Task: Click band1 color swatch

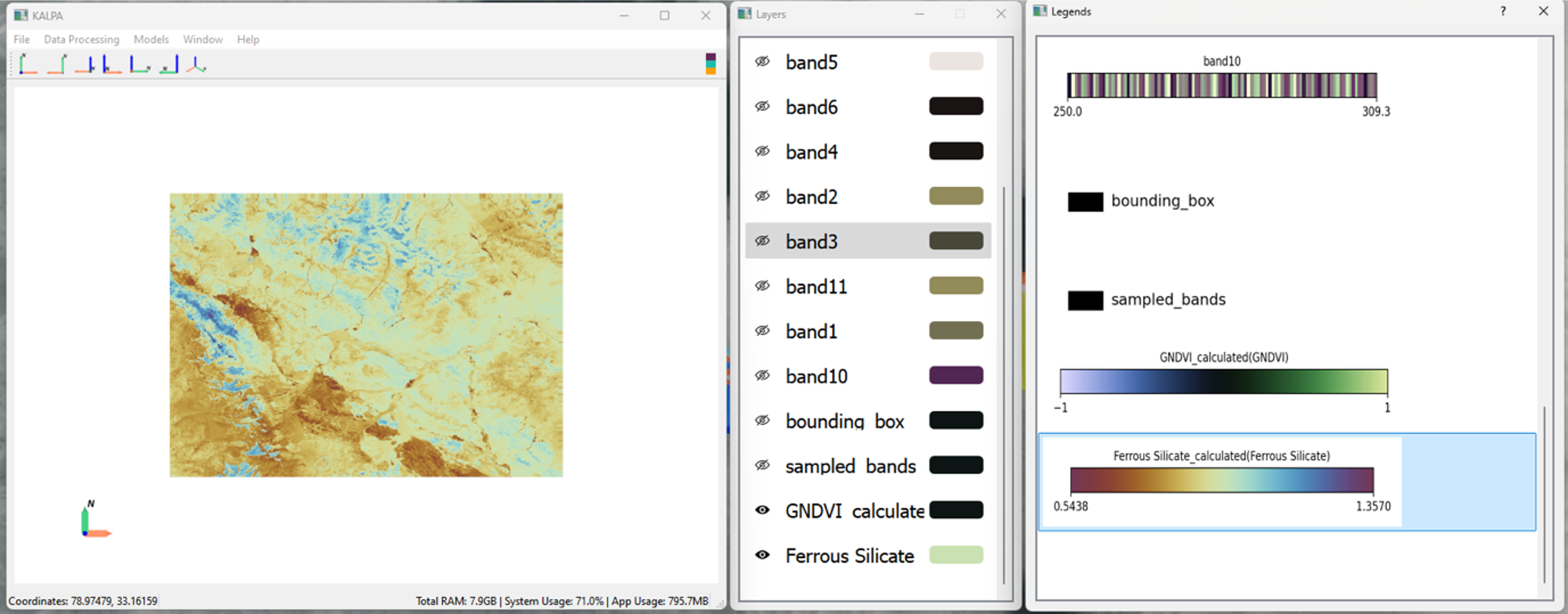Action: 956,331
